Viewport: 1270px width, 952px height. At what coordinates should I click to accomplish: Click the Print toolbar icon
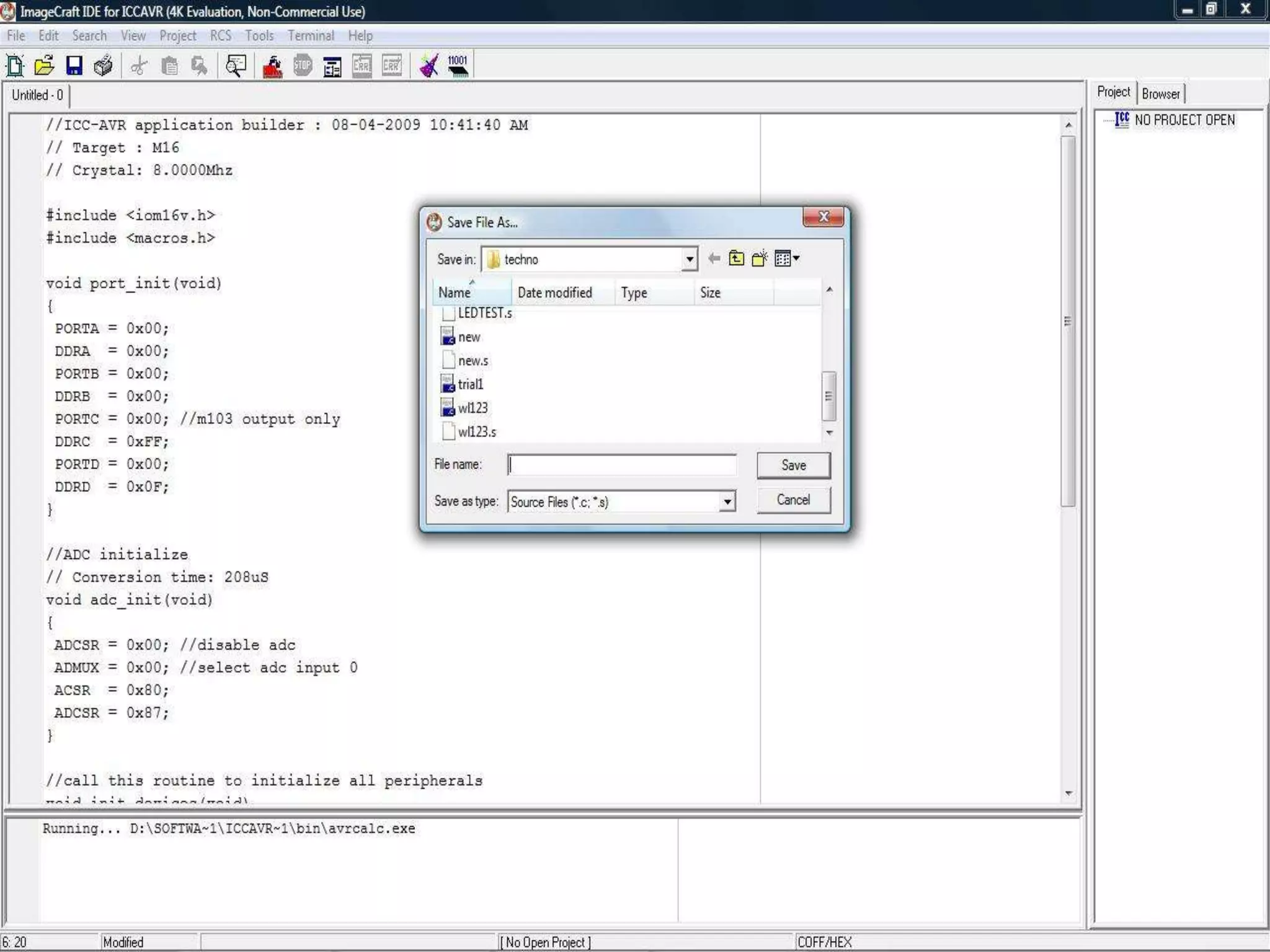[x=104, y=66]
